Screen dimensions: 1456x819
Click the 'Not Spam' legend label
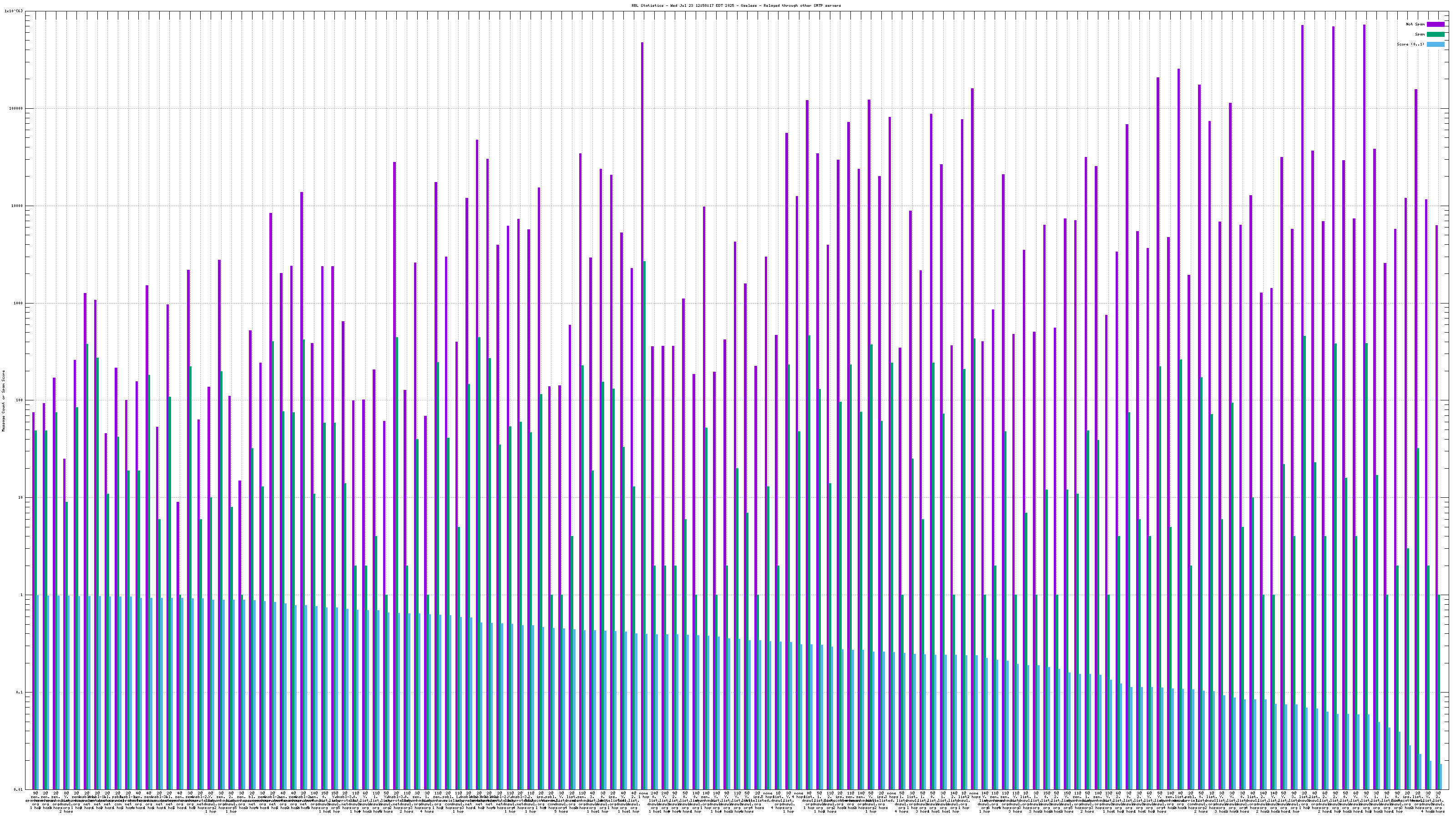1416,24
